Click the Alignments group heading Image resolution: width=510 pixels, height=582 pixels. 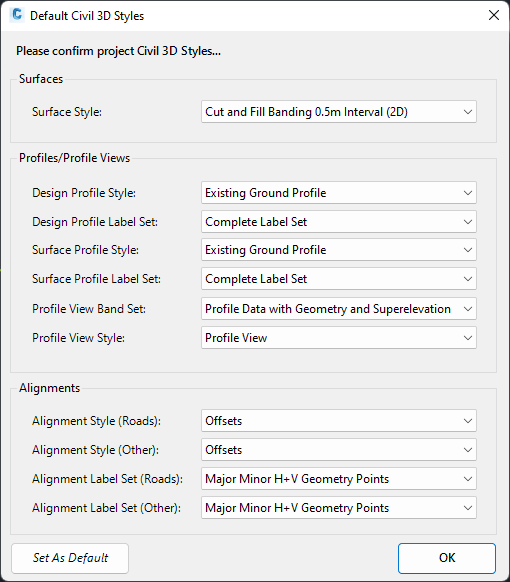(49, 388)
